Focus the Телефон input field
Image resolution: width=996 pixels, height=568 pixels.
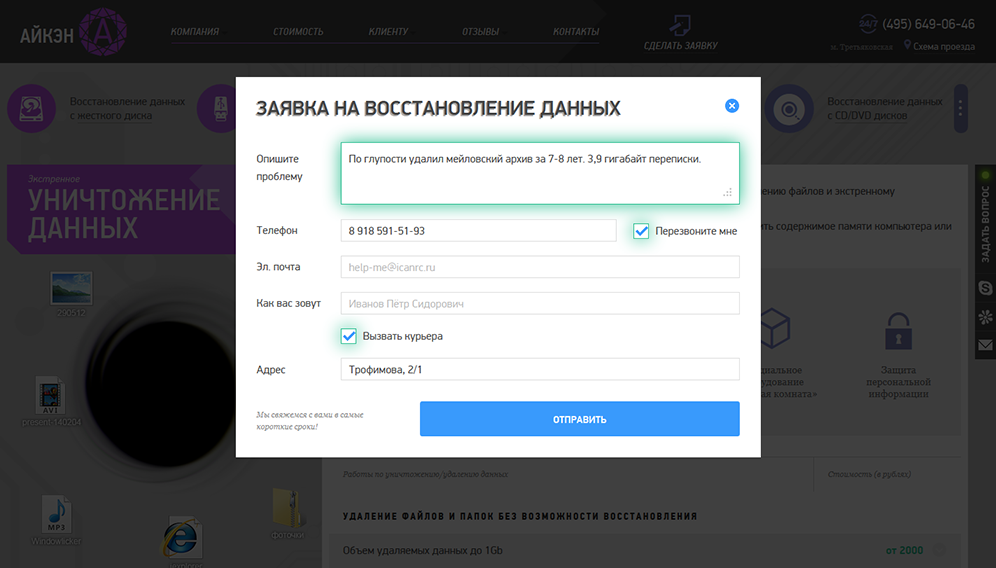click(x=478, y=231)
